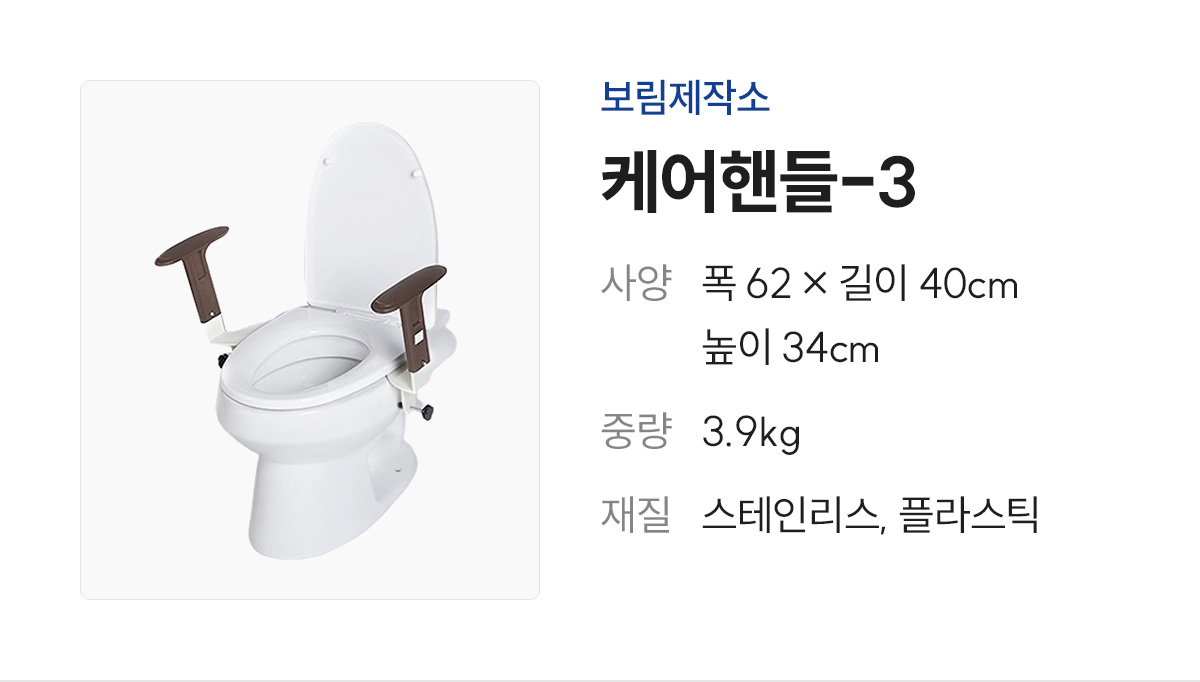Click the 재질 label
The width and height of the screenshot is (1200, 682).
click(x=635, y=516)
